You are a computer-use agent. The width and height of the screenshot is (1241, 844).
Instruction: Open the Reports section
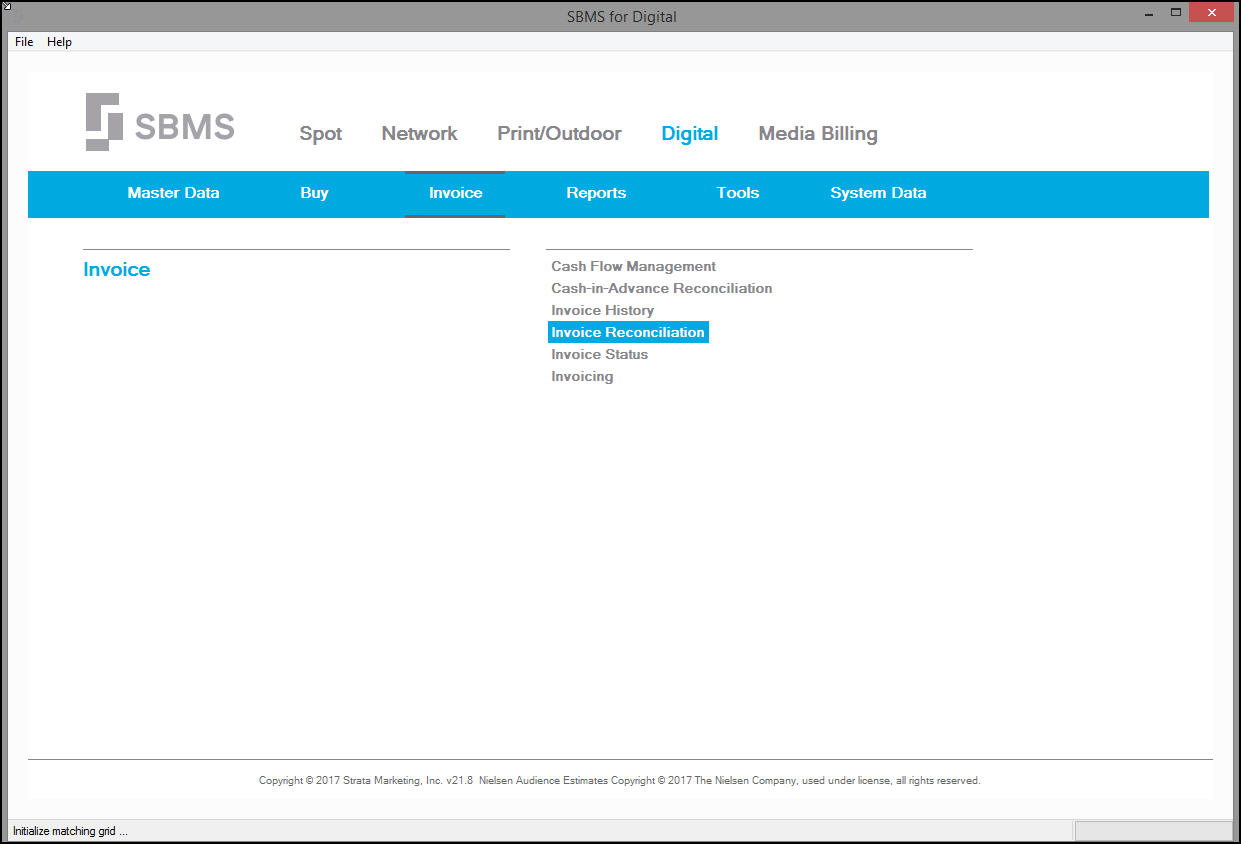596,193
